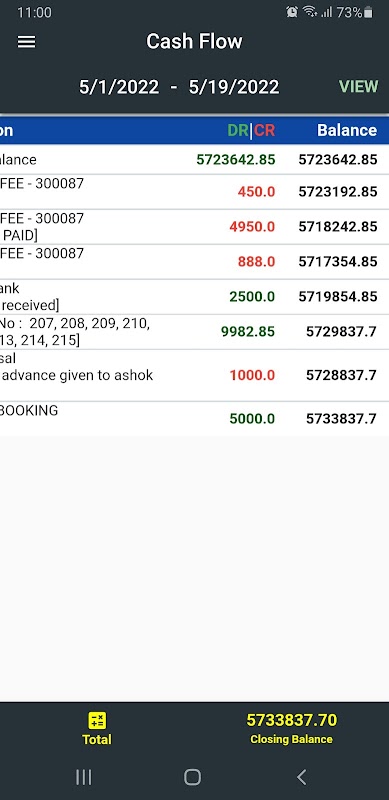Image resolution: width=389 pixels, height=800 pixels.
Task: Select the 9982.85 debit entry row
Action: tap(194, 332)
